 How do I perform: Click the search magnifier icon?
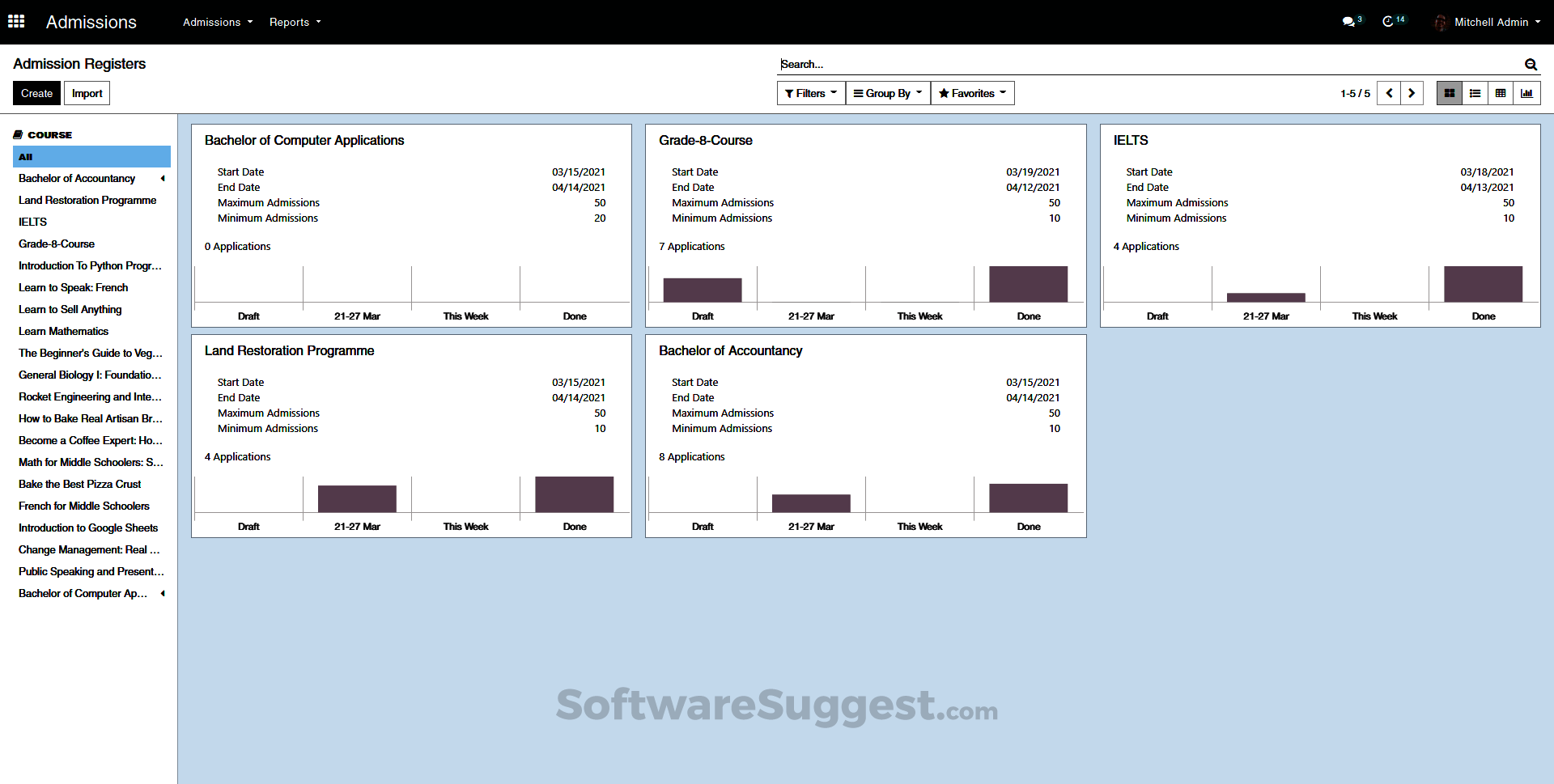coord(1531,65)
